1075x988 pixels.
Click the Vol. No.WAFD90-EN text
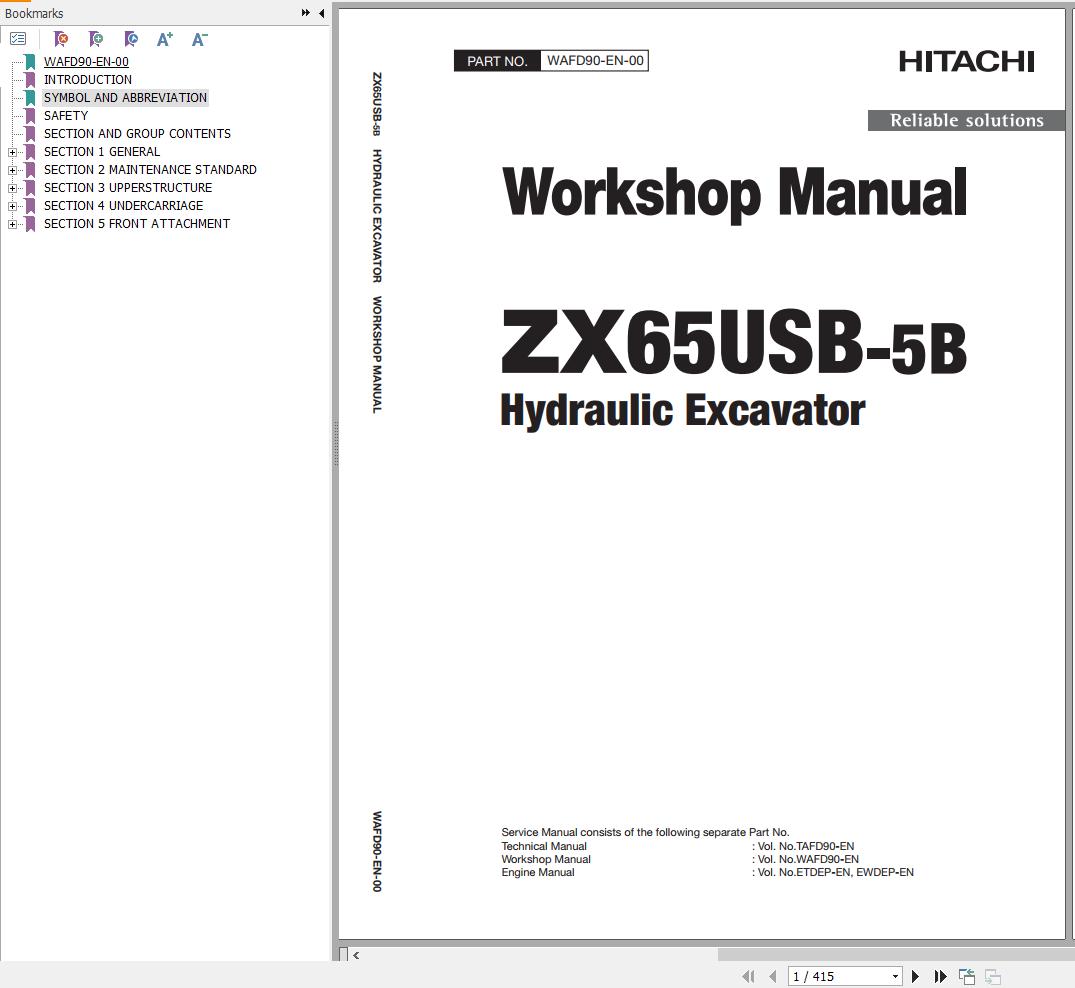tap(808, 859)
